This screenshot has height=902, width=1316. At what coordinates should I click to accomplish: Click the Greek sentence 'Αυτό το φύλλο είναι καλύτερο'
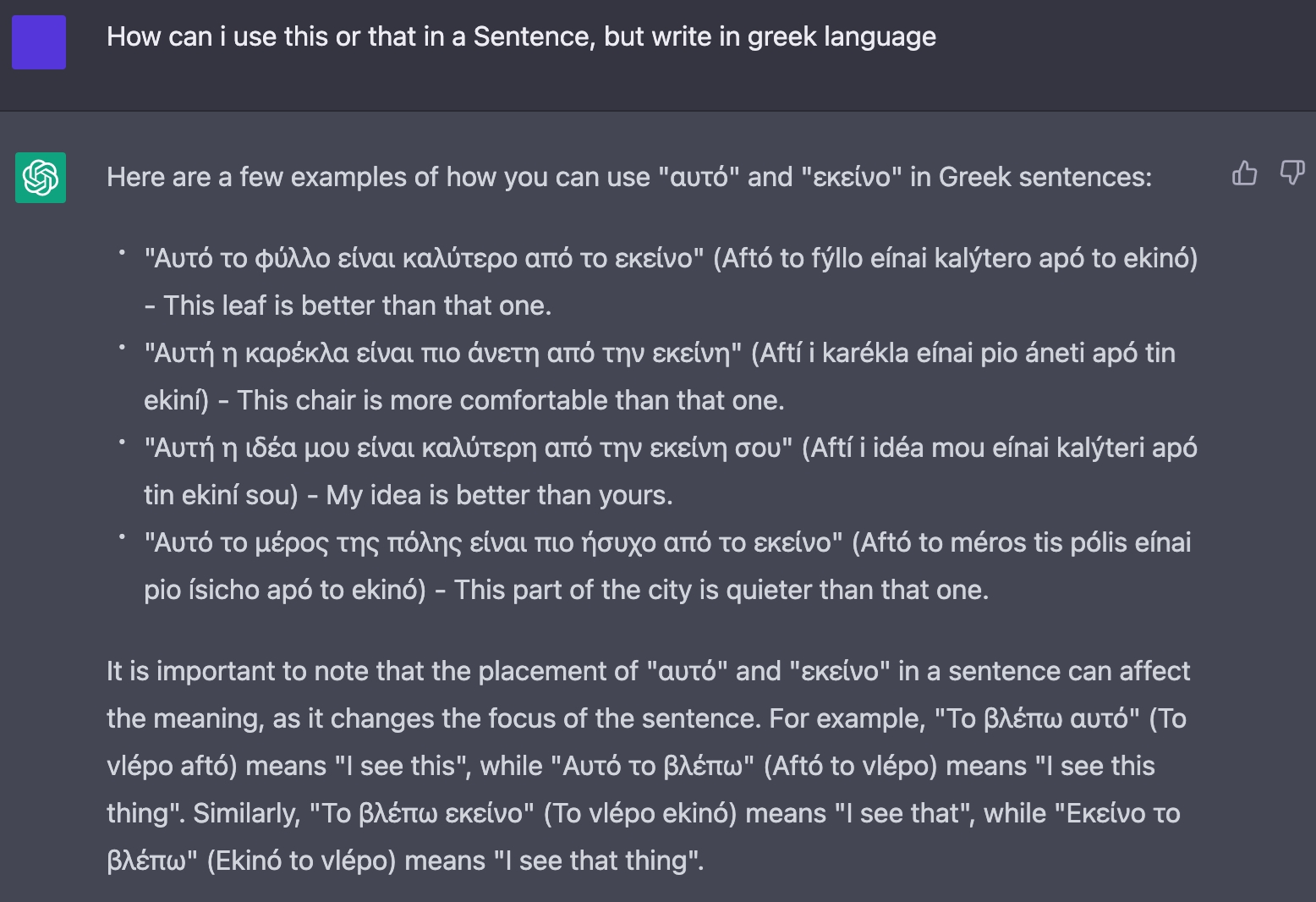424,258
